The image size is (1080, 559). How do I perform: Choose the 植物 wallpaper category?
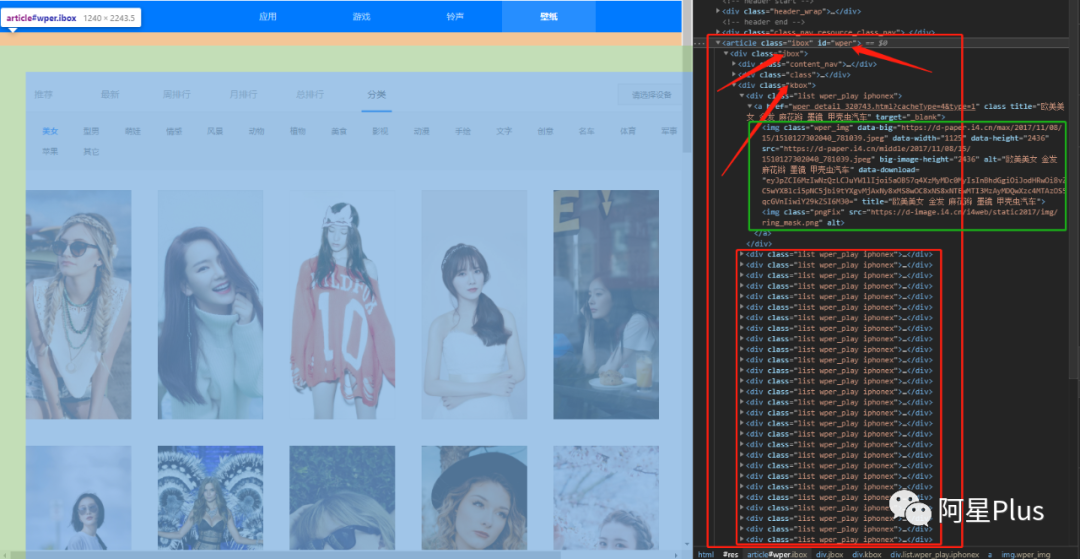coord(298,131)
